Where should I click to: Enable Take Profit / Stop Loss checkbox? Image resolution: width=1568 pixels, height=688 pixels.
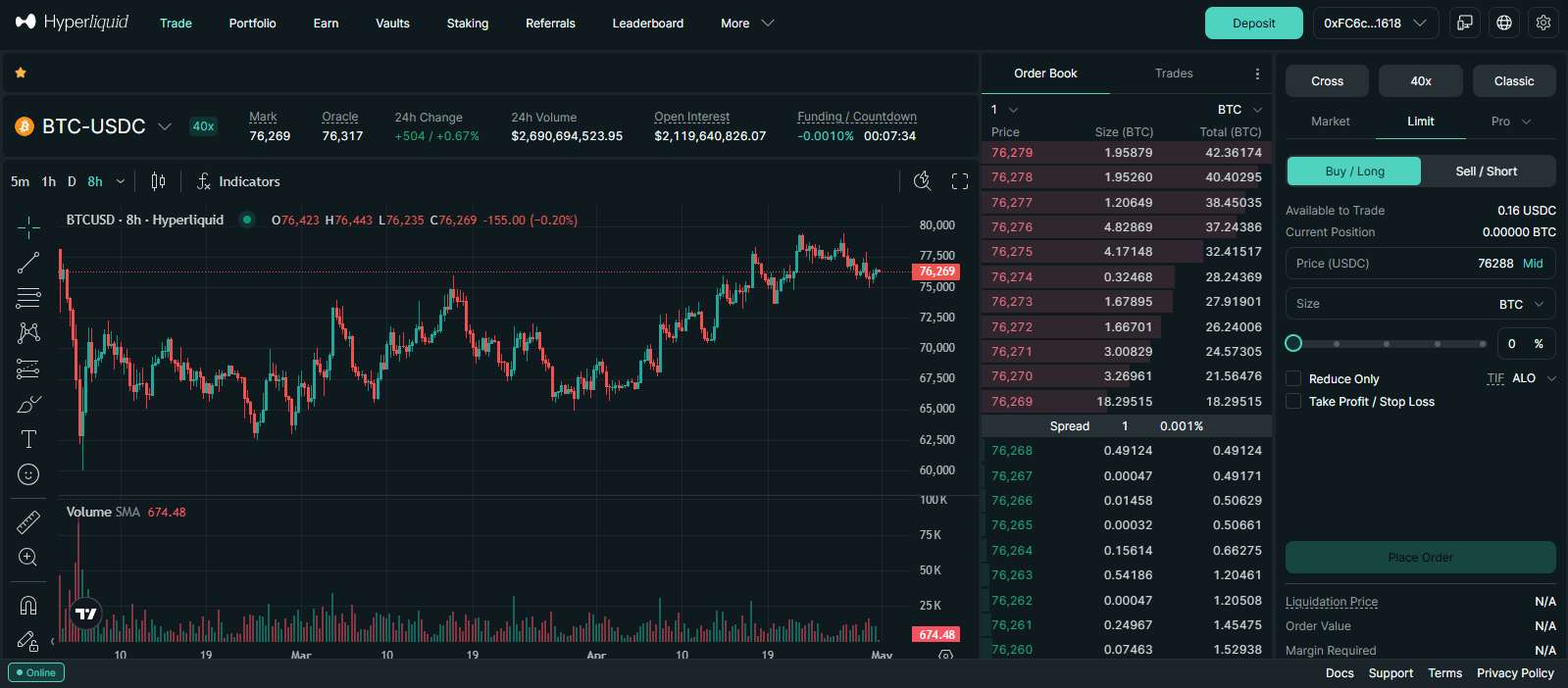pyautogui.click(x=1293, y=401)
